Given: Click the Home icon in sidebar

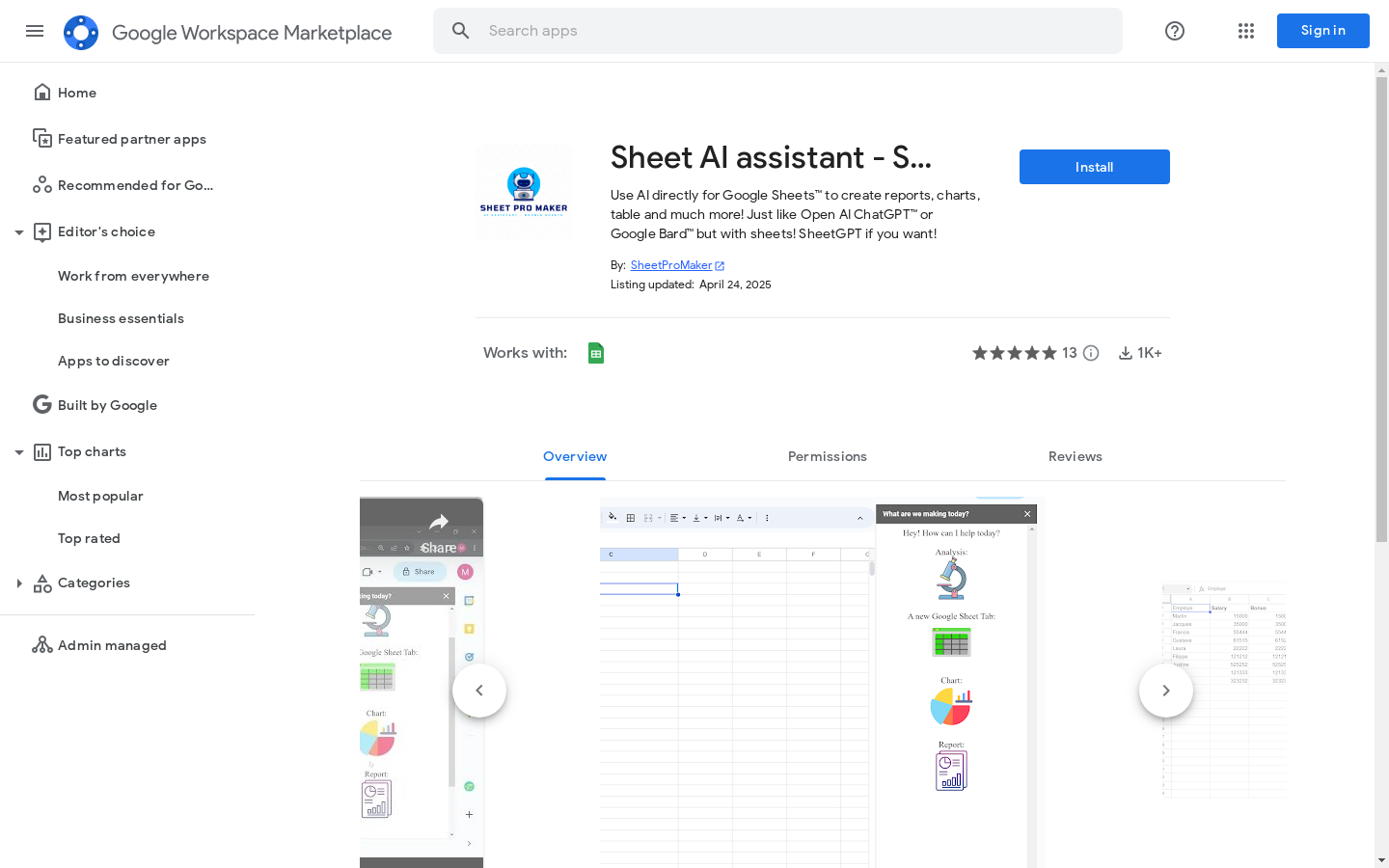Looking at the screenshot, I should click(x=42, y=93).
